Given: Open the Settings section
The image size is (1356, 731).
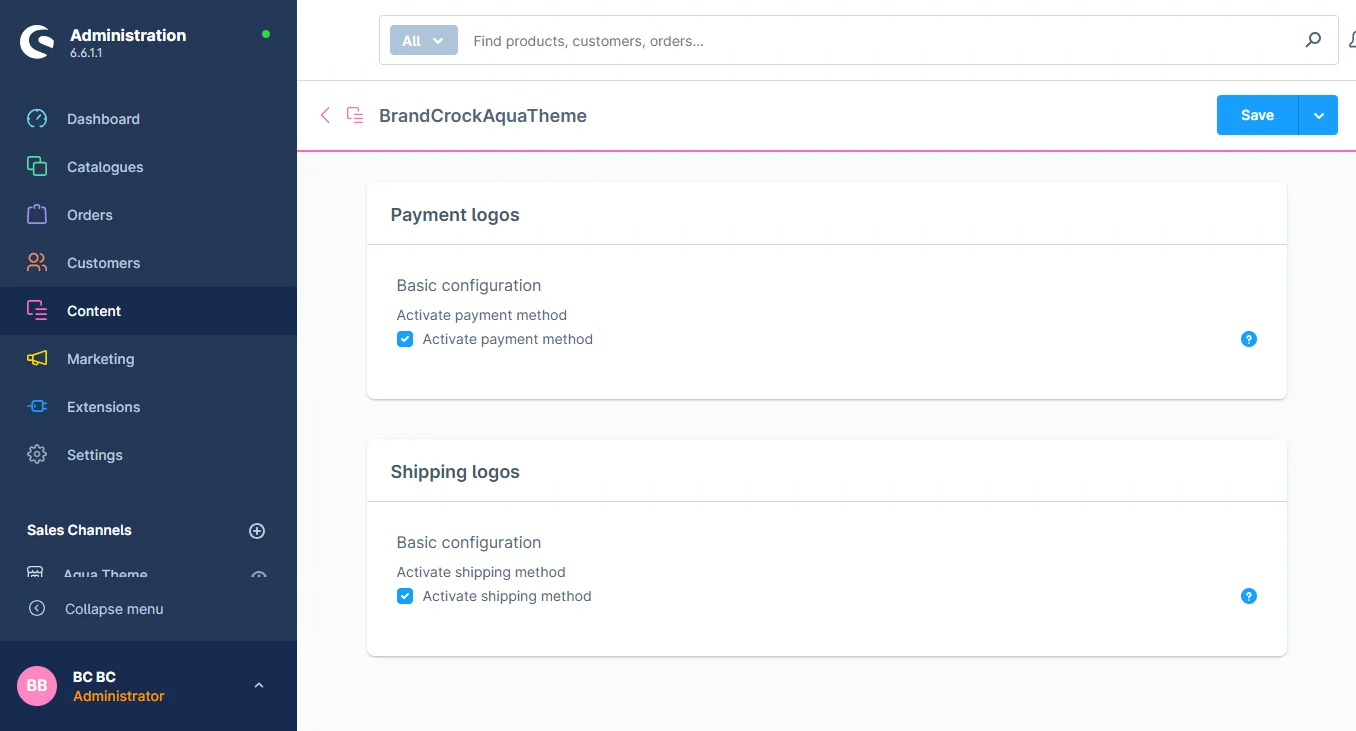Looking at the screenshot, I should [94, 455].
